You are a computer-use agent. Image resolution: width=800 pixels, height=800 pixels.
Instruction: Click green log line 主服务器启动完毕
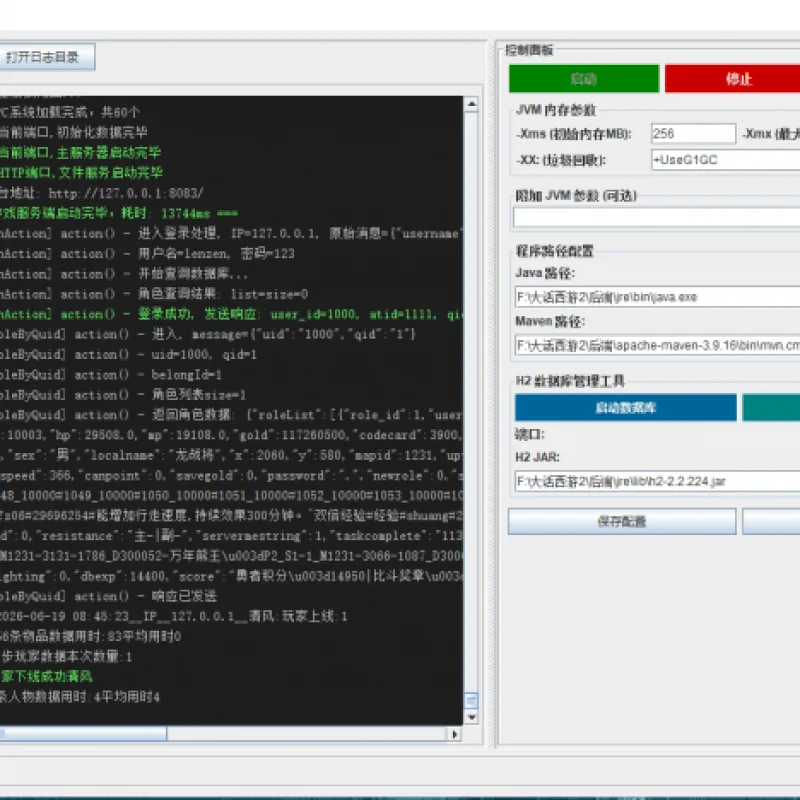tap(81, 153)
